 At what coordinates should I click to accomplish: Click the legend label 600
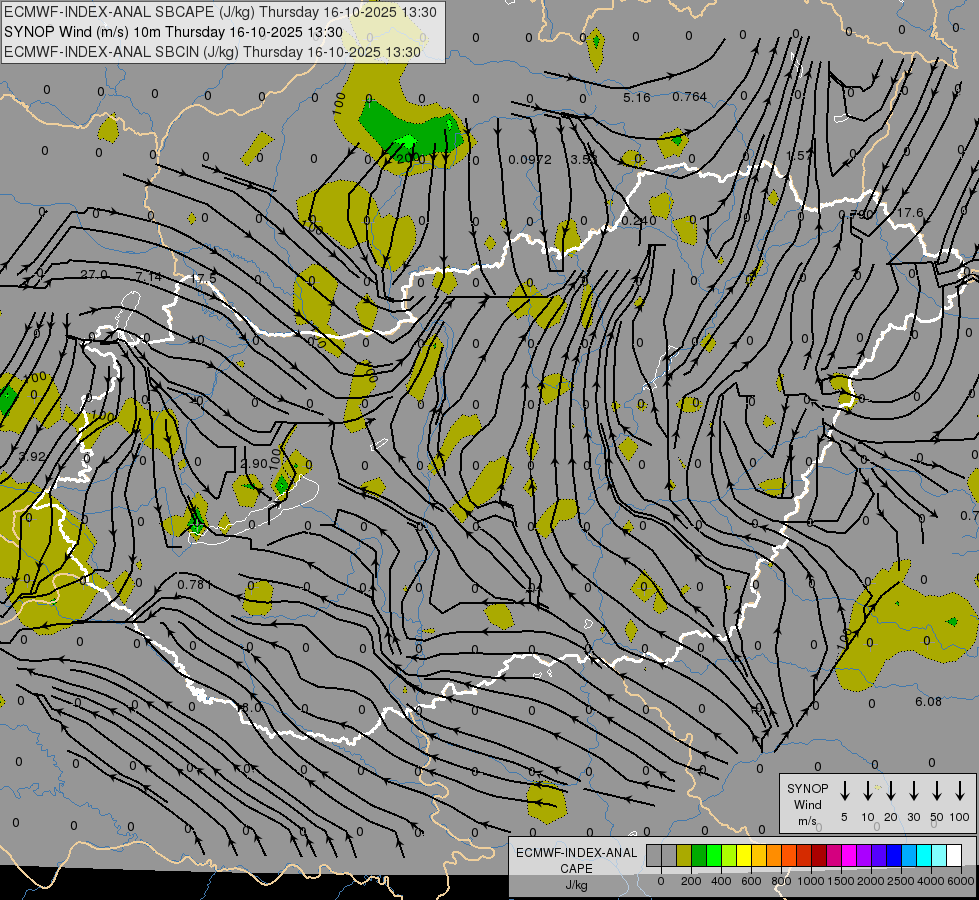[x=751, y=881]
